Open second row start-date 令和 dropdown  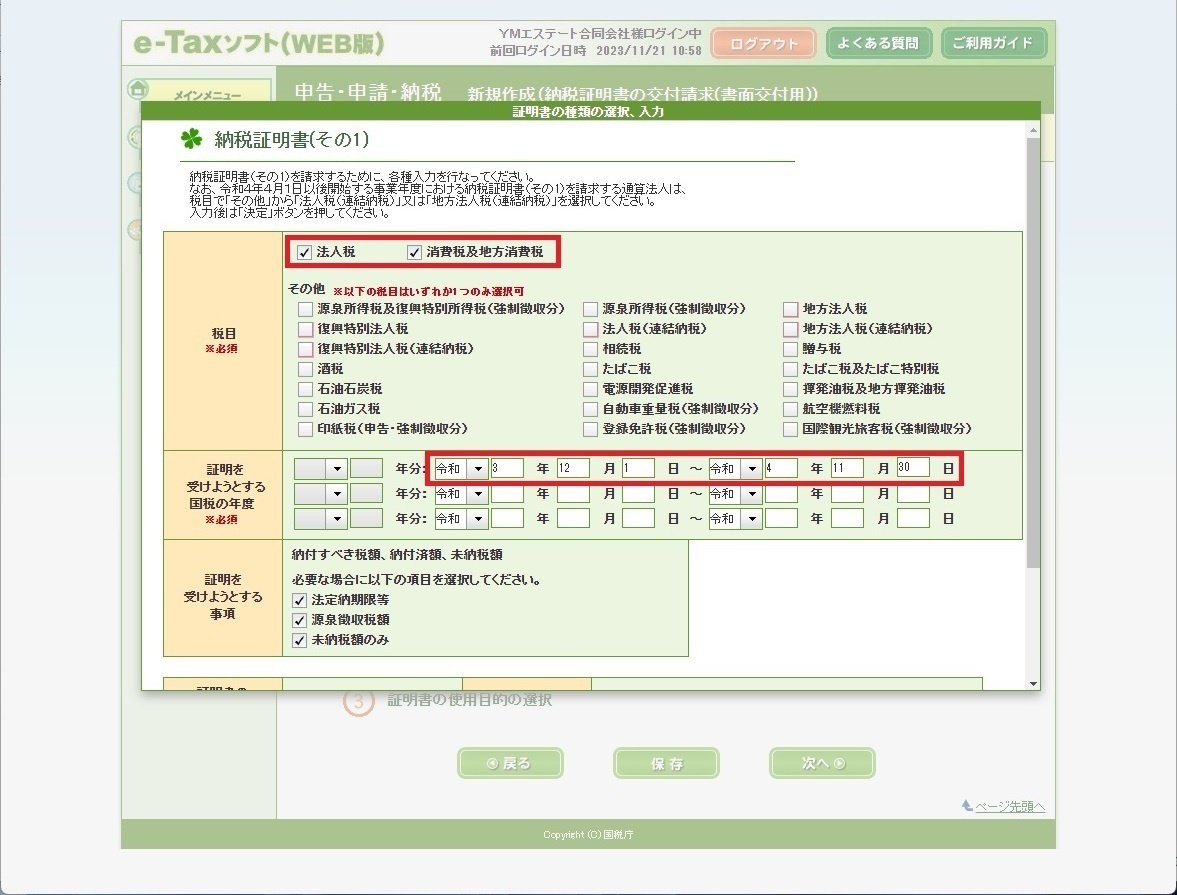click(x=462, y=494)
